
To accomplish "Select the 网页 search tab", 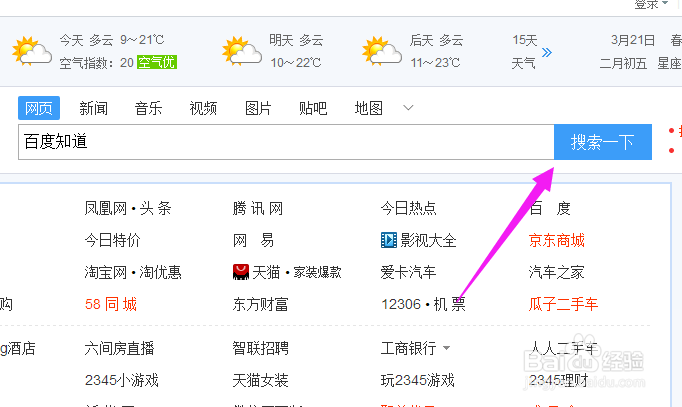I will (x=39, y=108).
